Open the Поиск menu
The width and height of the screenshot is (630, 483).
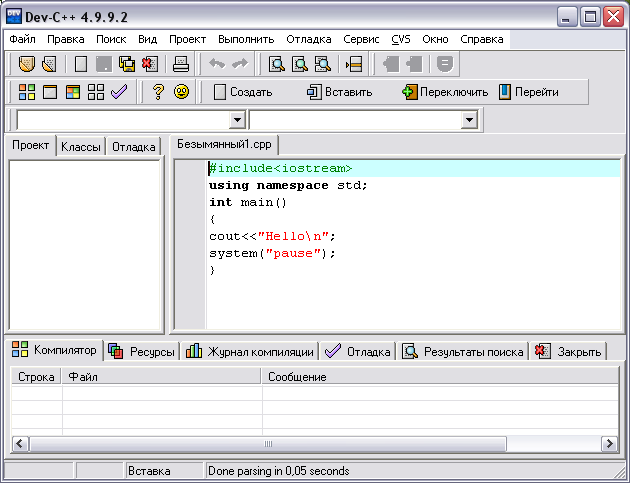pos(111,39)
